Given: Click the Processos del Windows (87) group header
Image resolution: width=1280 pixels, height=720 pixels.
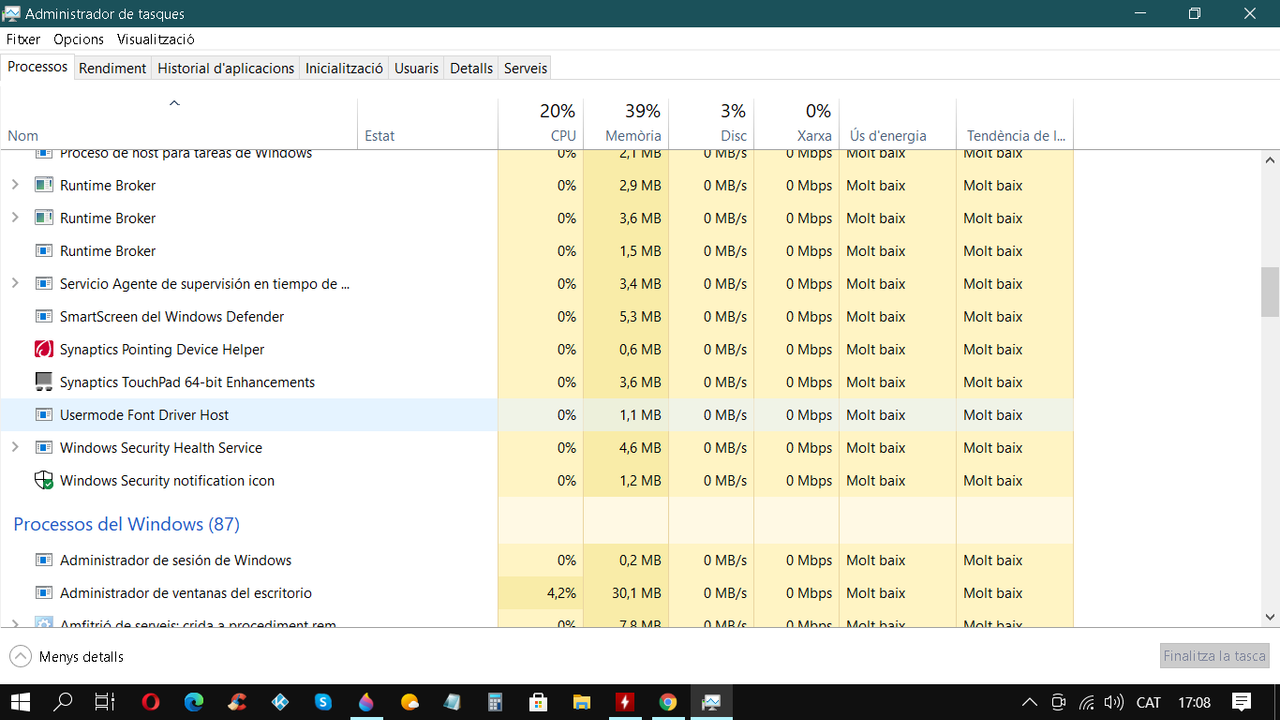Looking at the screenshot, I should click(127, 524).
